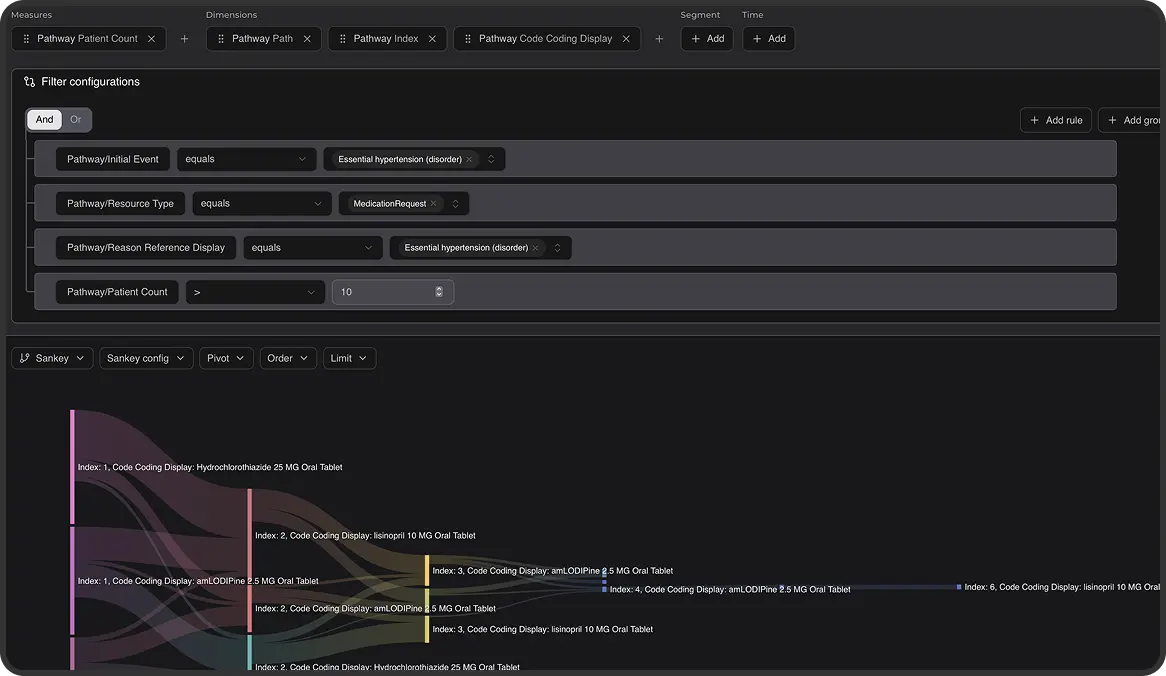Screen dimensions: 1166x676
Task: Click Add button under Segment
Action: pyautogui.click(x=707, y=39)
